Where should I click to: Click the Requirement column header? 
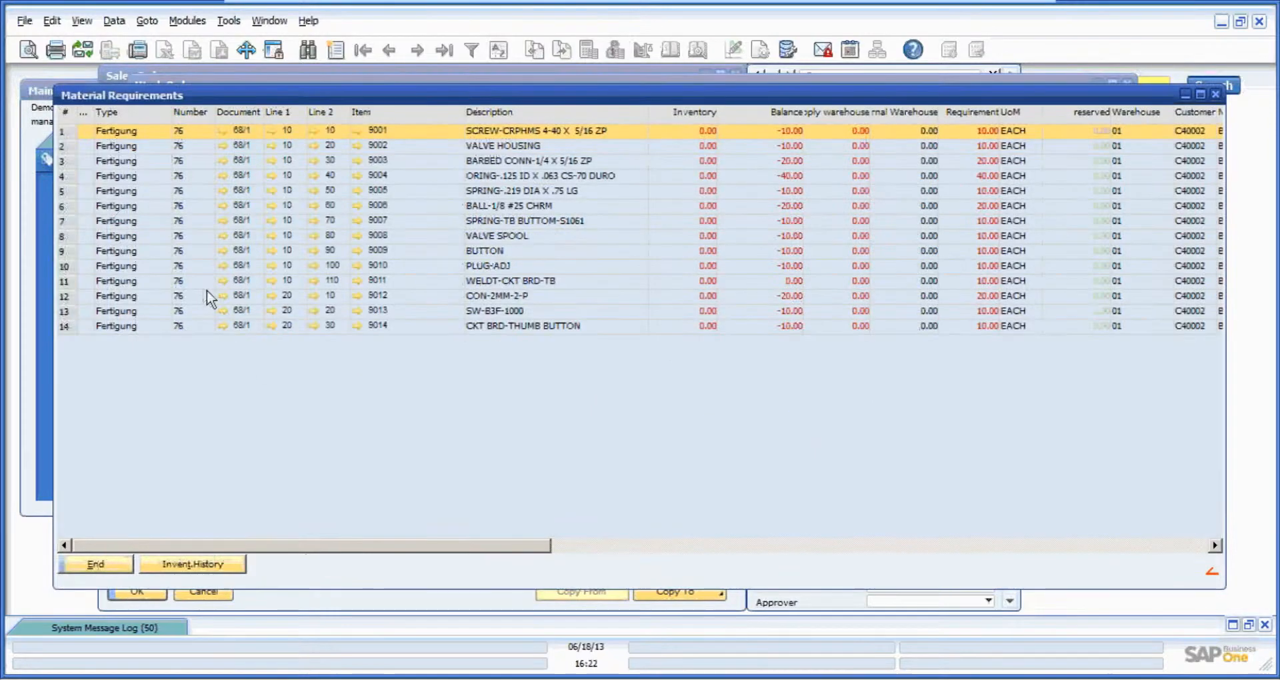(x=971, y=112)
